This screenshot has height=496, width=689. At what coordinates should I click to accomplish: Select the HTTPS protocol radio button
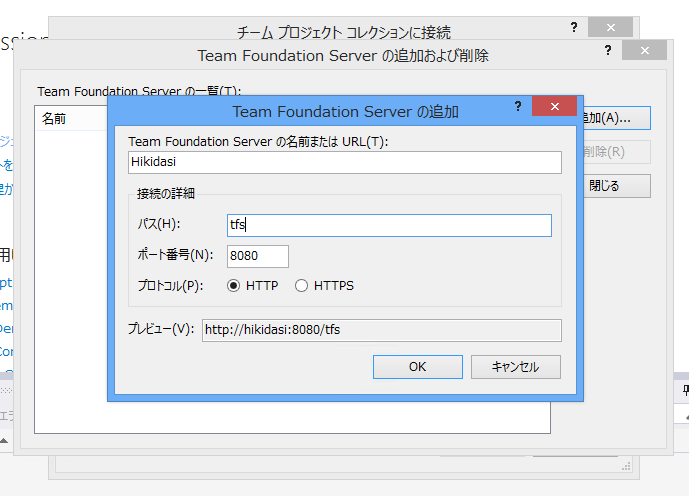coord(301,286)
